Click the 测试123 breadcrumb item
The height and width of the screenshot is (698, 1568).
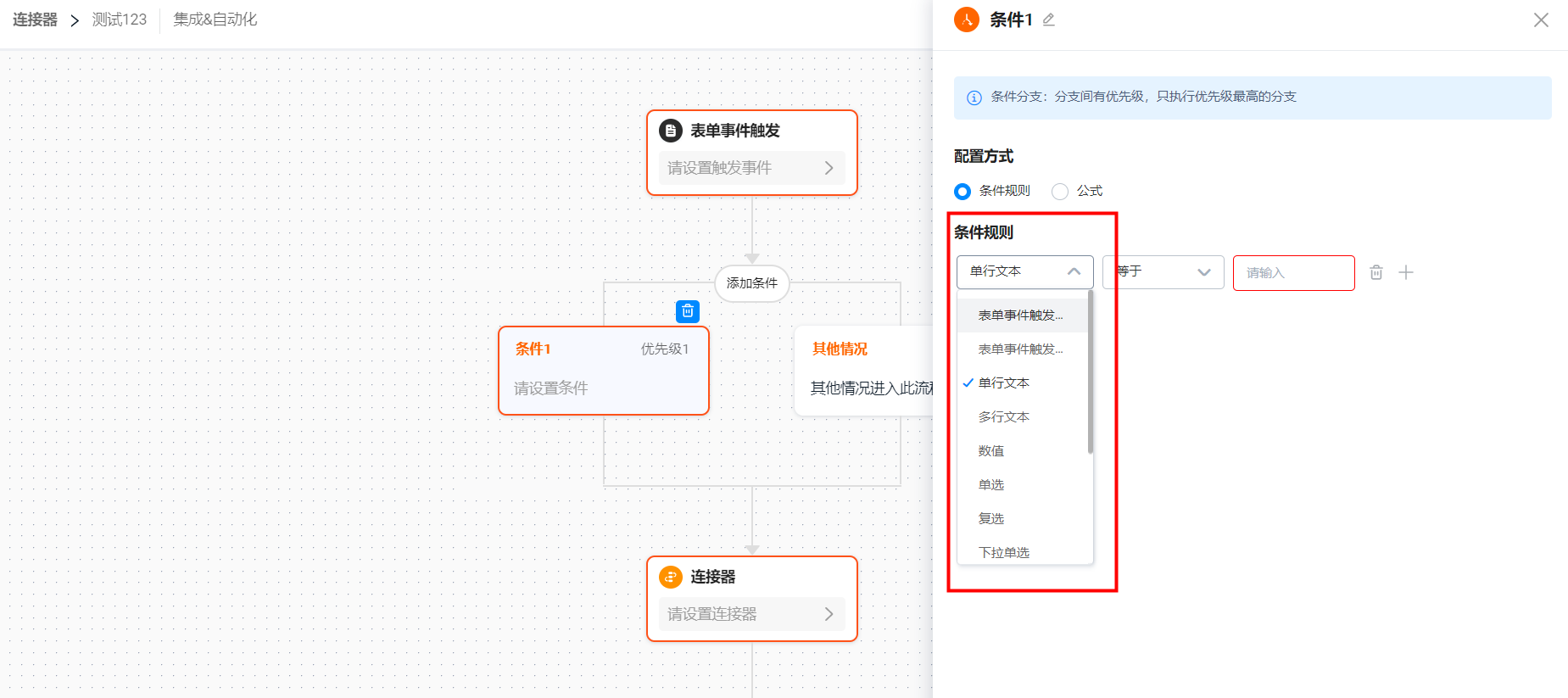coord(120,20)
